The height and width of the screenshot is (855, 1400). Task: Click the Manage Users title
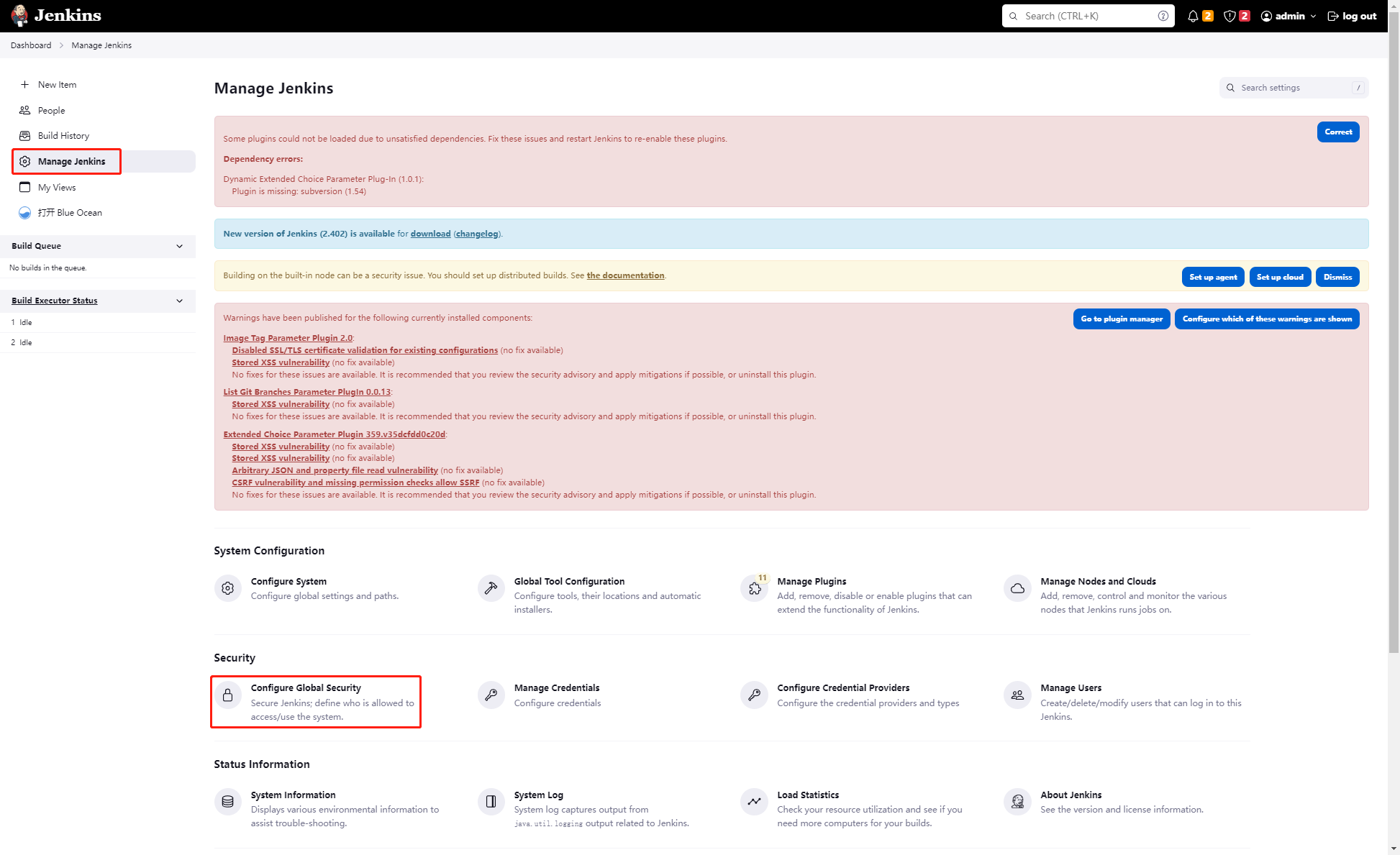pyautogui.click(x=1071, y=687)
